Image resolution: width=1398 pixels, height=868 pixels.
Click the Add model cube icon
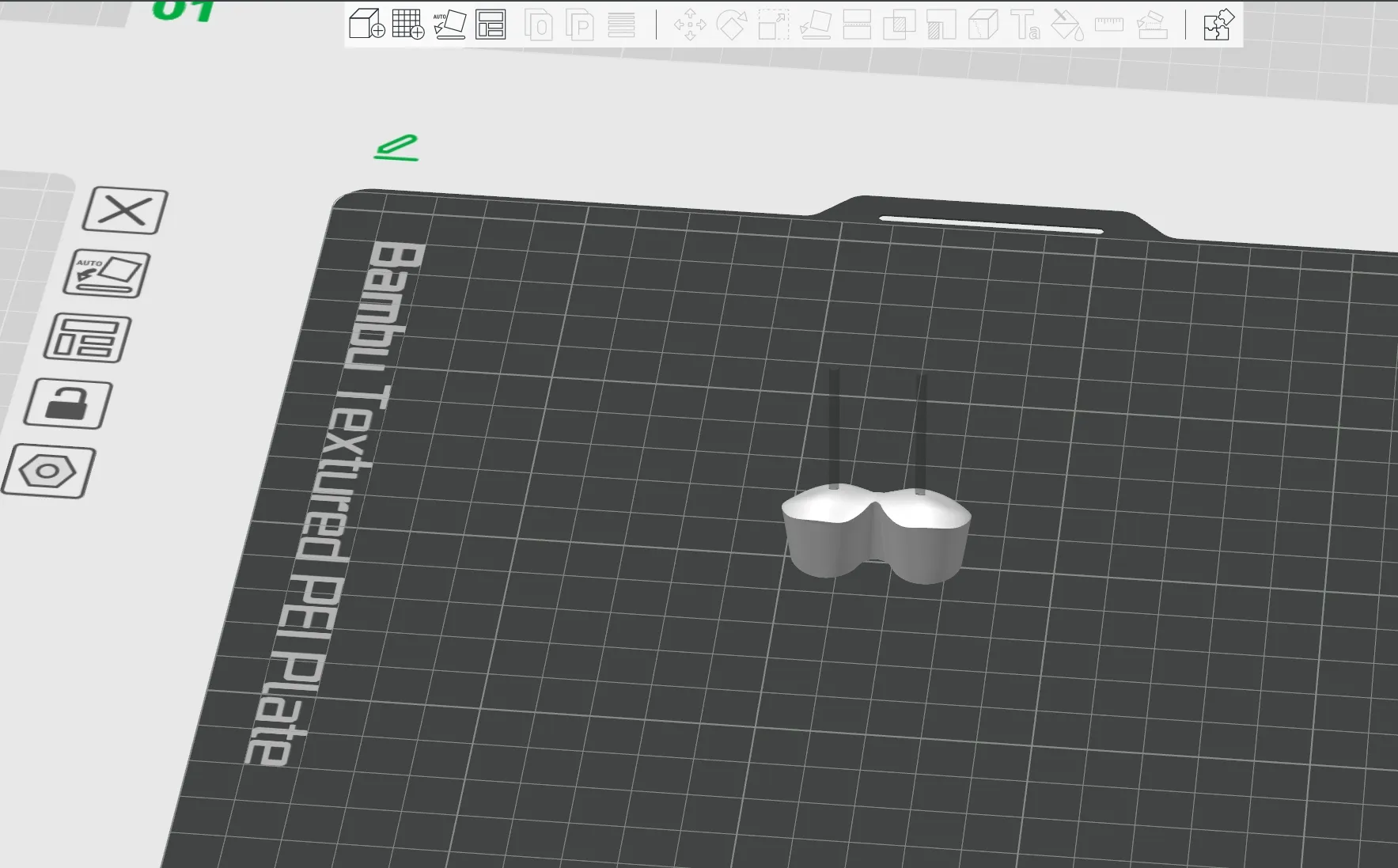(366, 24)
